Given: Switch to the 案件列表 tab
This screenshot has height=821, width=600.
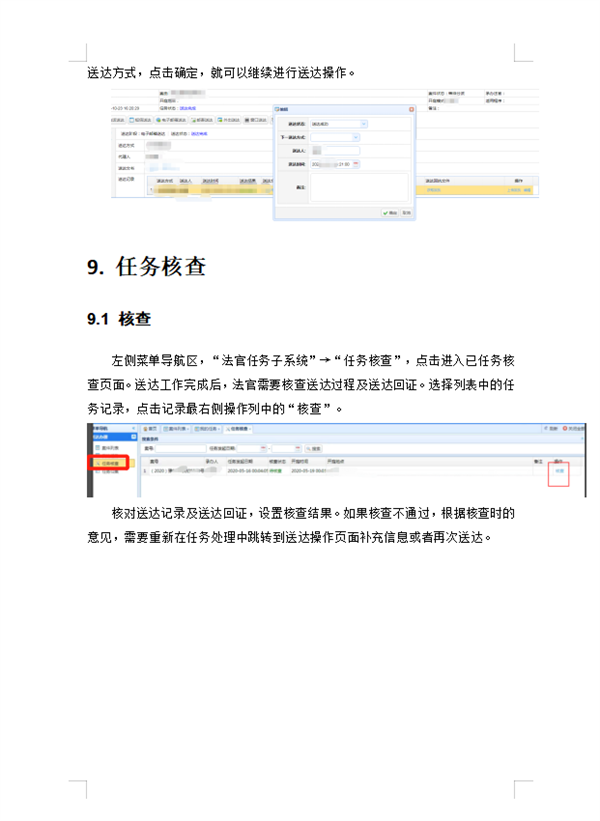Looking at the screenshot, I should point(176,429).
